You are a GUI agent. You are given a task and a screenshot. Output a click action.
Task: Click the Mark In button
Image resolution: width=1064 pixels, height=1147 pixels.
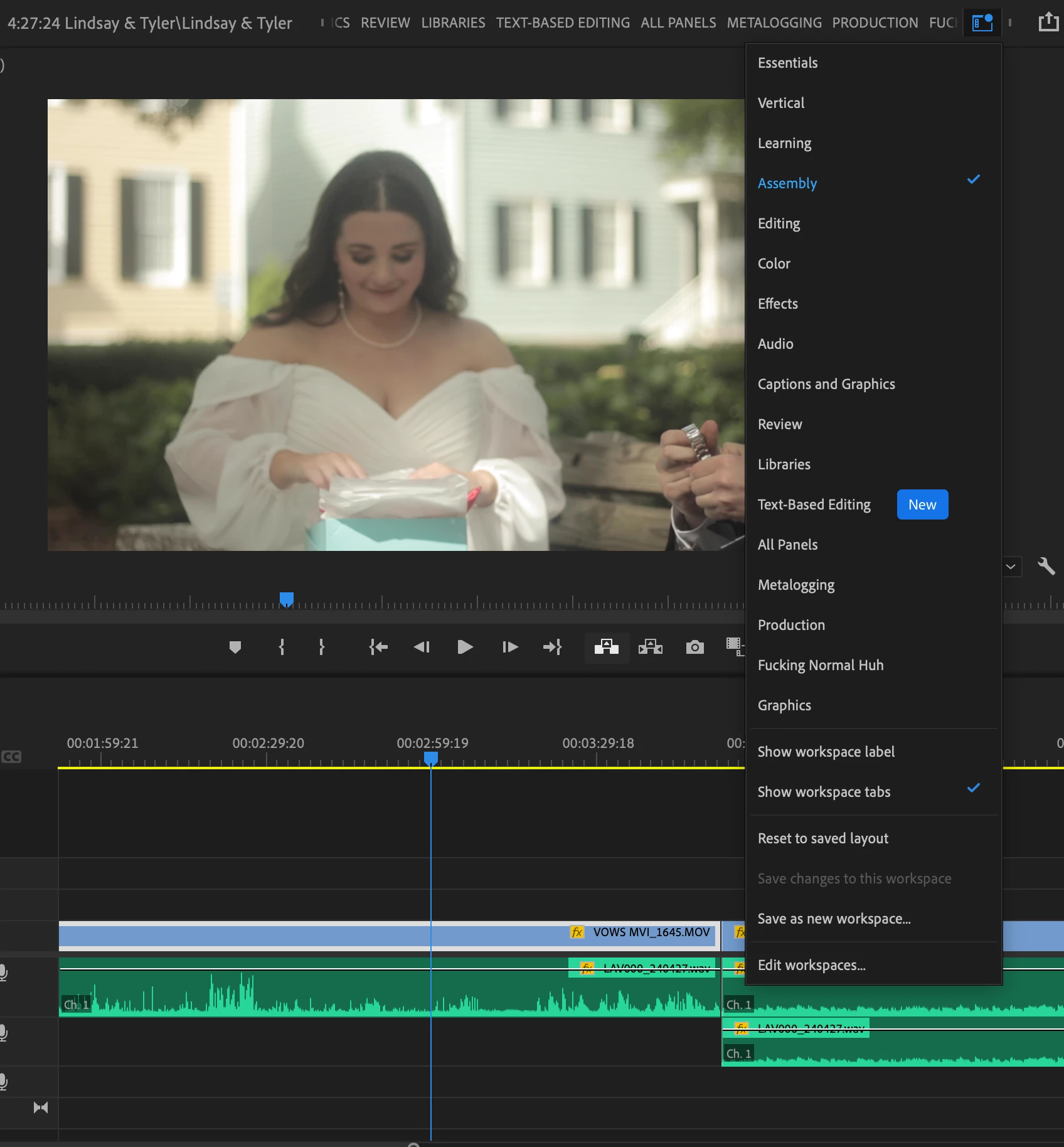tap(282, 647)
